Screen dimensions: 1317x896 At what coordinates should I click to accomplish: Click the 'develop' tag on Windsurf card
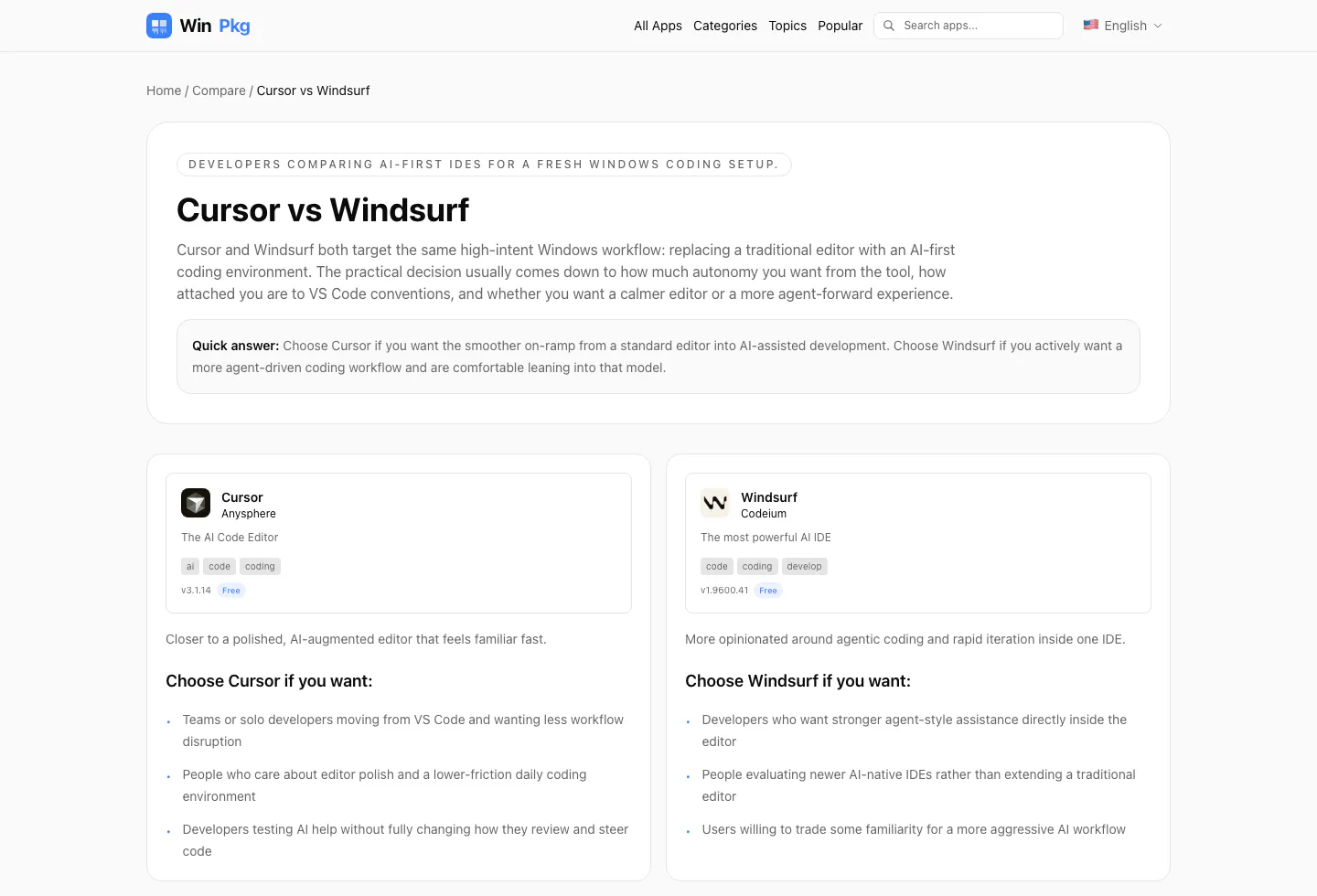(x=805, y=567)
